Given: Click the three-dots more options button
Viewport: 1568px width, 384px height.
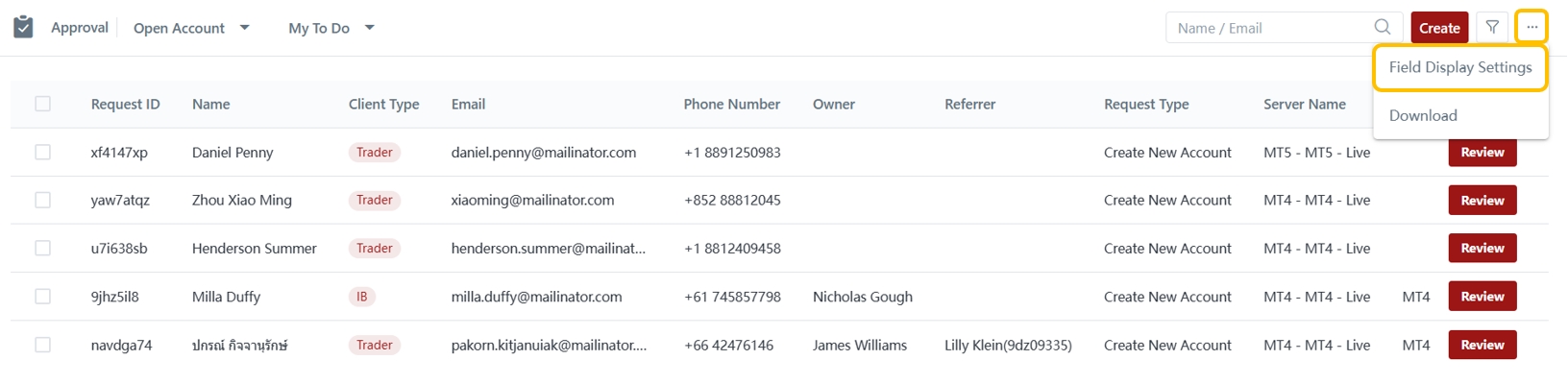Looking at the screenshot, I should tap(1531, 27).
